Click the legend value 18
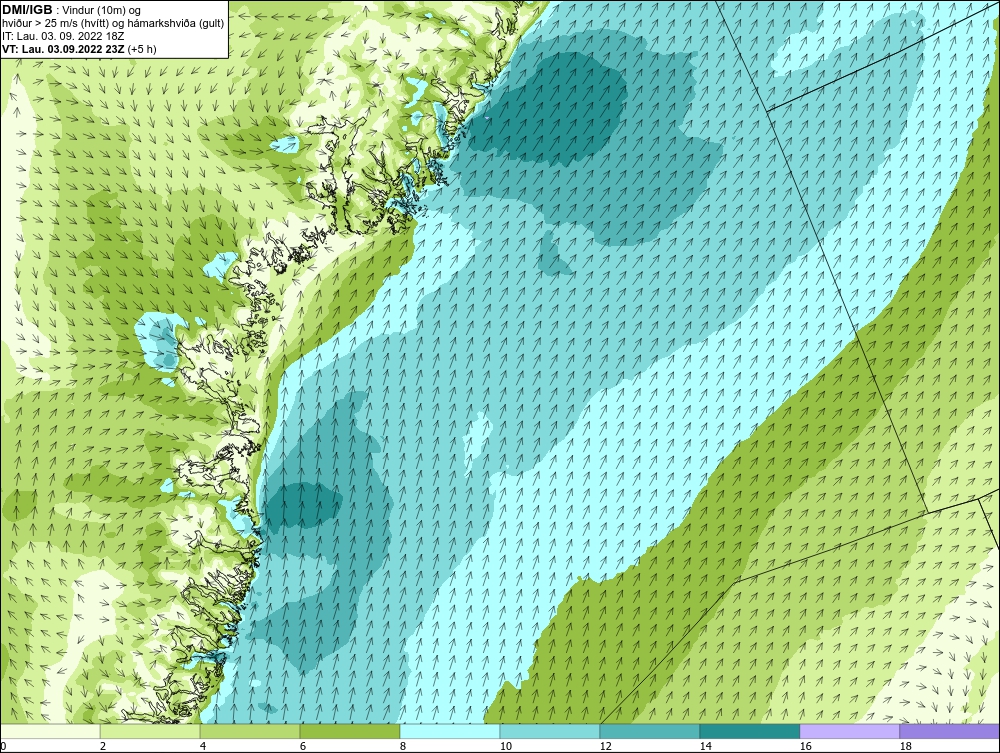1000x753 pixels. coord(905,746)
